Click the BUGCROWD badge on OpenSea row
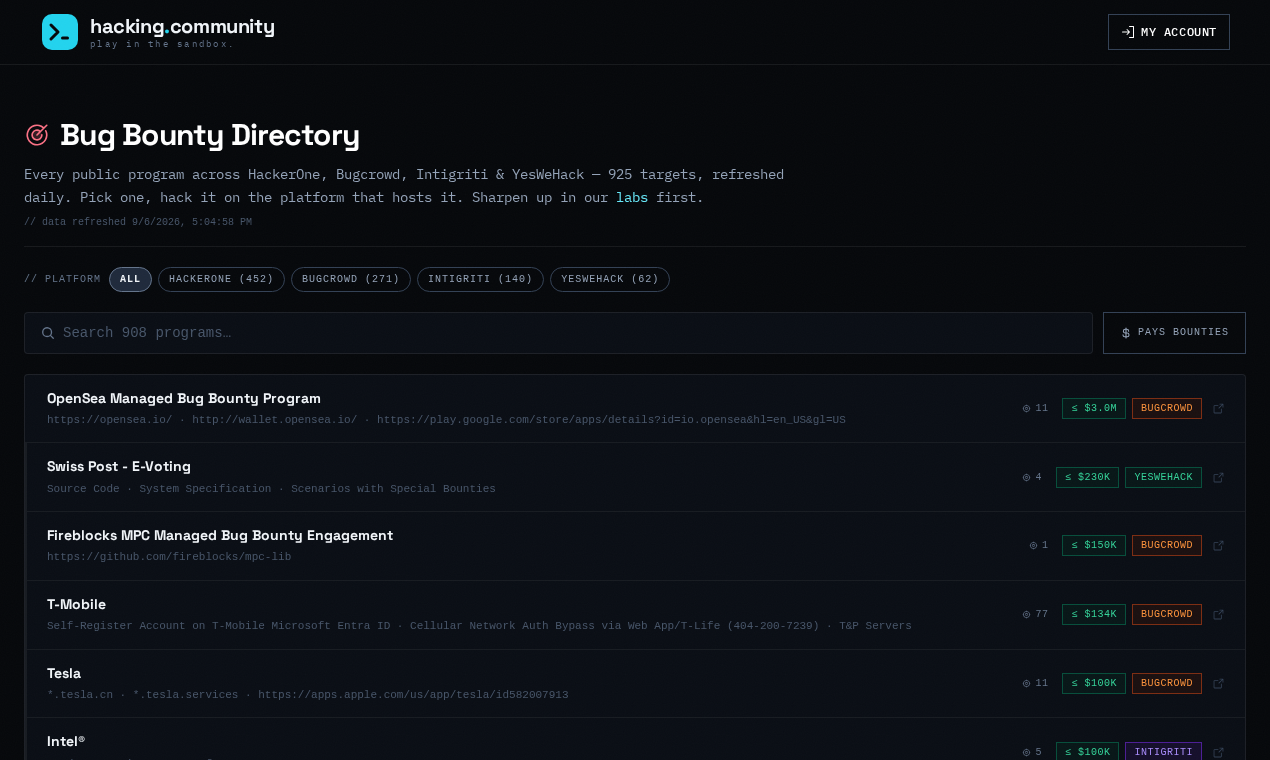 1167,408
